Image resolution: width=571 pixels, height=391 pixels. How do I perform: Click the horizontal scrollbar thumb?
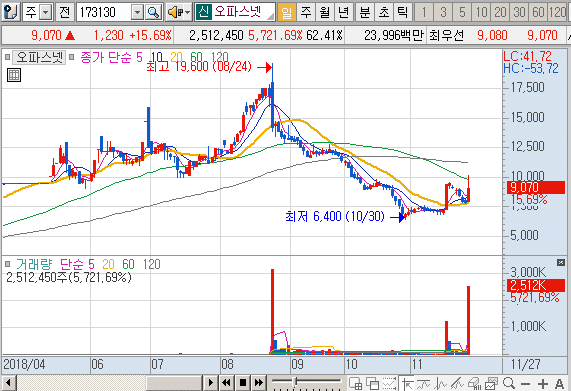[174, 383]
